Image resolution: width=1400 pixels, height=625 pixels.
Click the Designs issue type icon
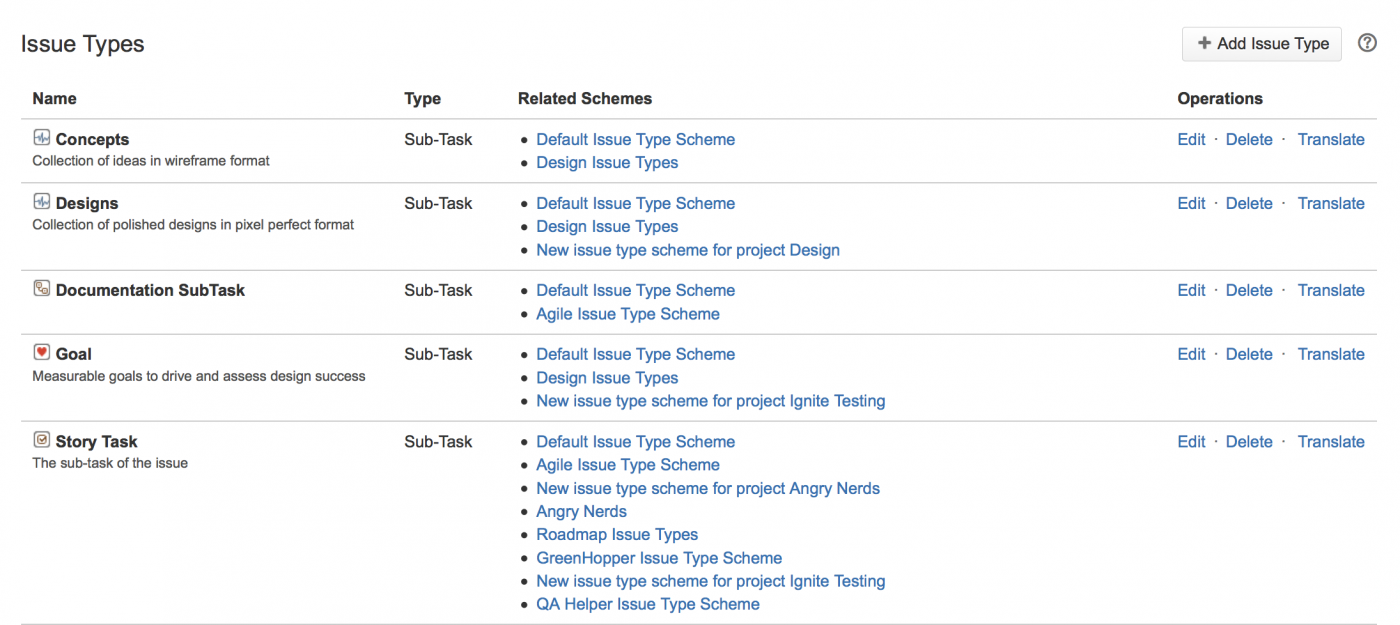pyautogui.click(x=41, y=202)
